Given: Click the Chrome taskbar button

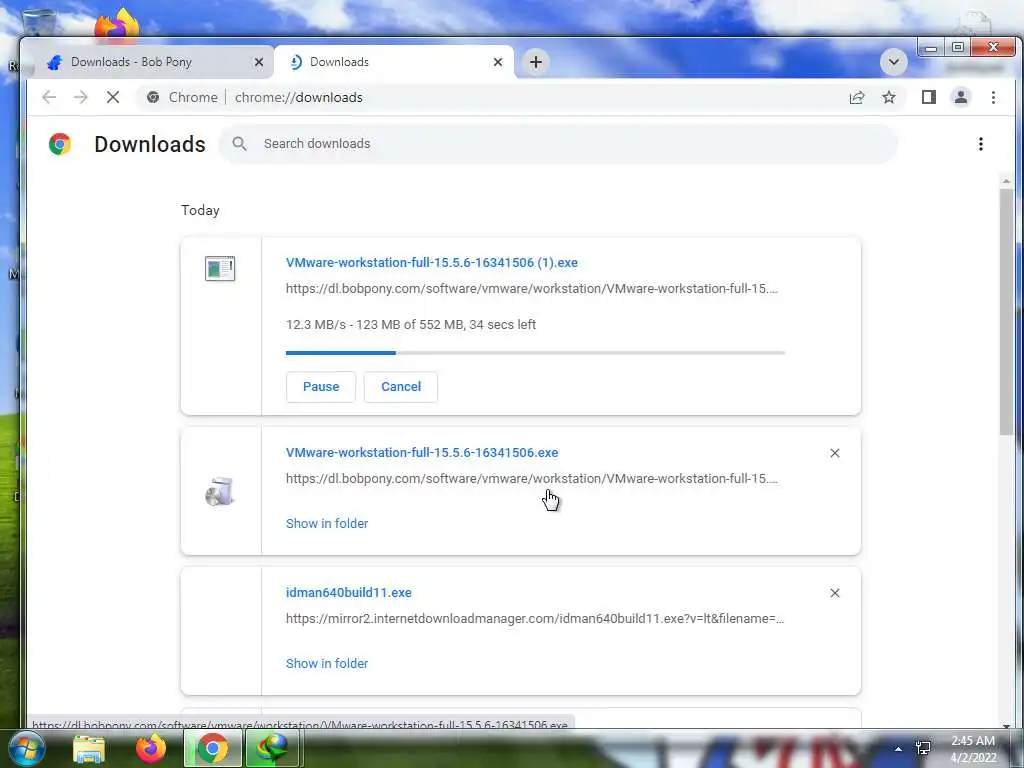Looking at the screenshot, I should coord(212,748).
